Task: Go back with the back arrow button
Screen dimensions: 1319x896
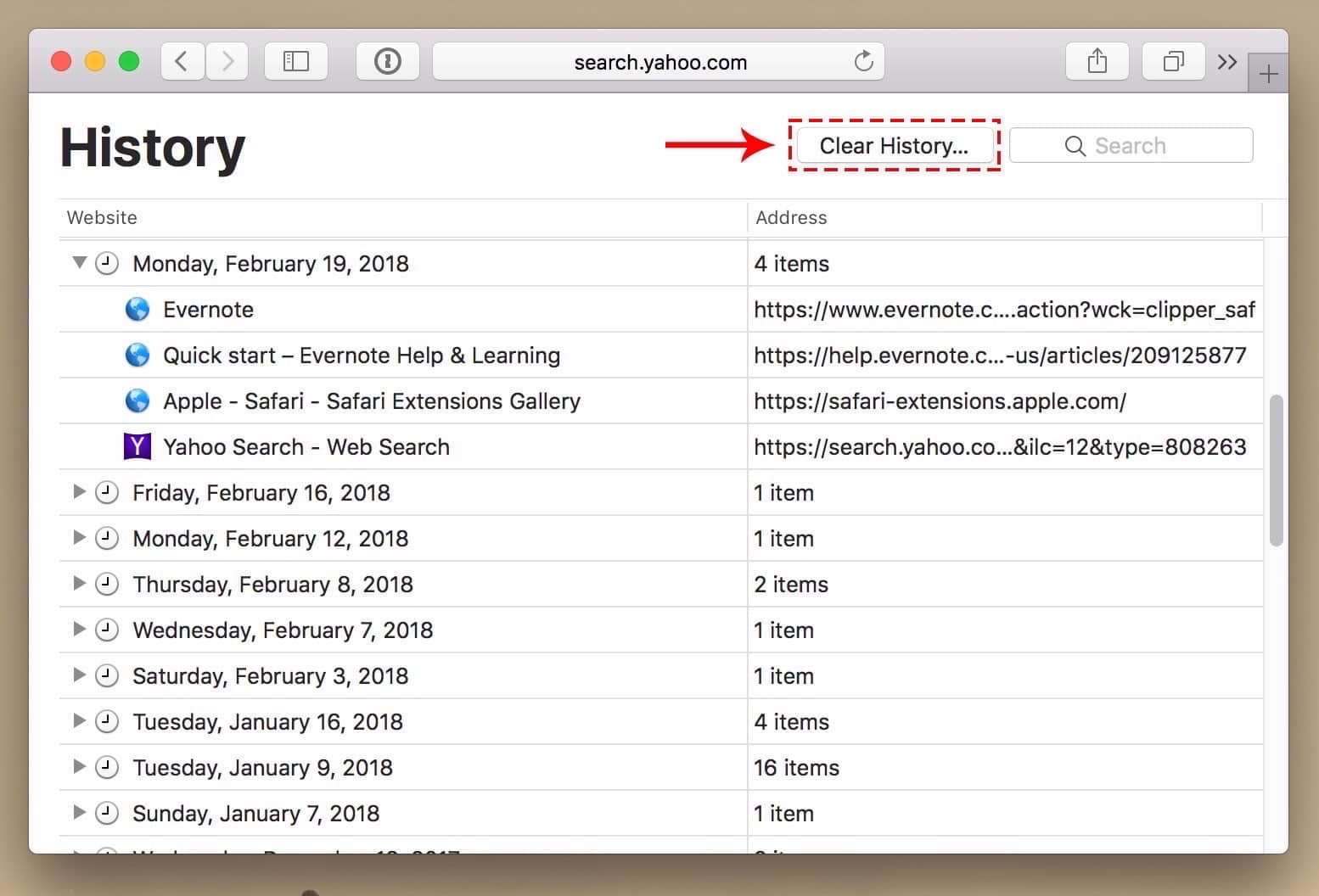Action: click(x=182, y=61)
